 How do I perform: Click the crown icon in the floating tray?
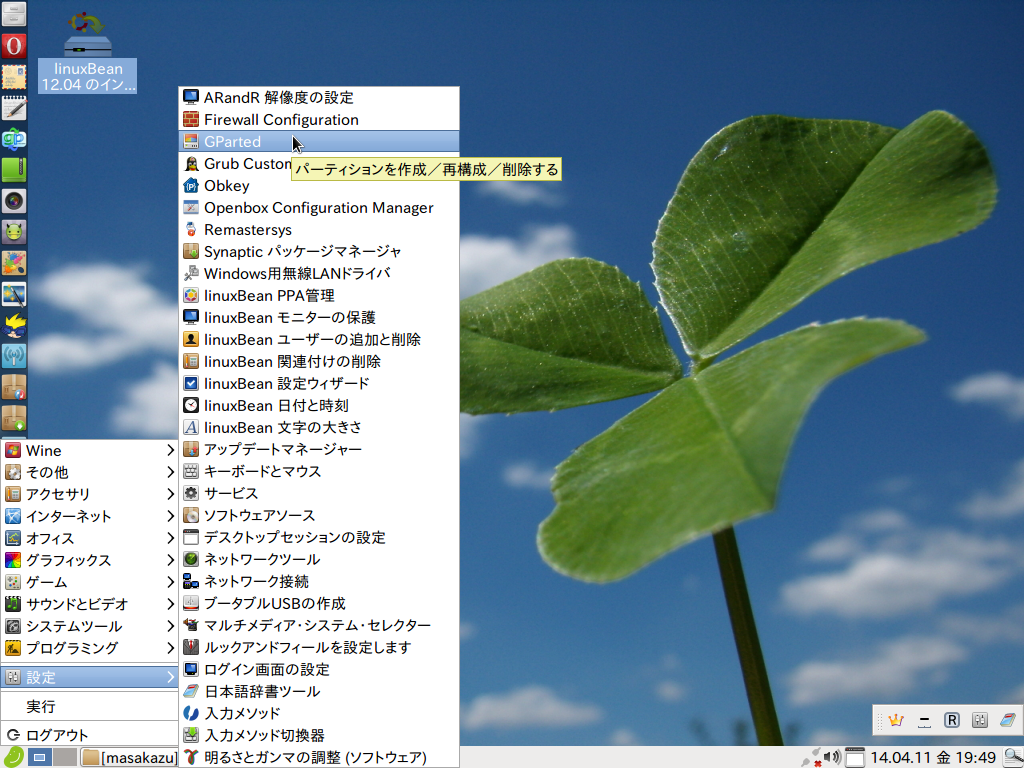(x=895, y=720)
